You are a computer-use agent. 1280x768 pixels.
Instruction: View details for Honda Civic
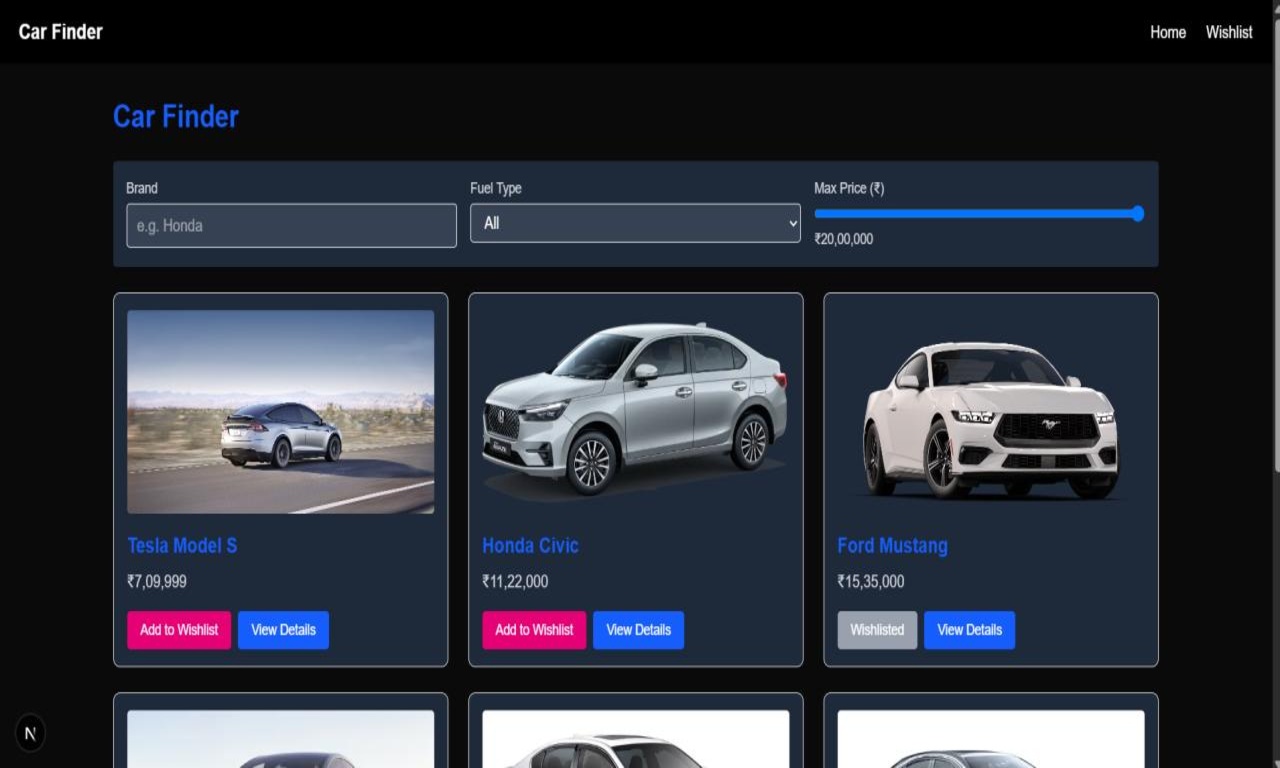pyautogui.click(x=638, y=630)
